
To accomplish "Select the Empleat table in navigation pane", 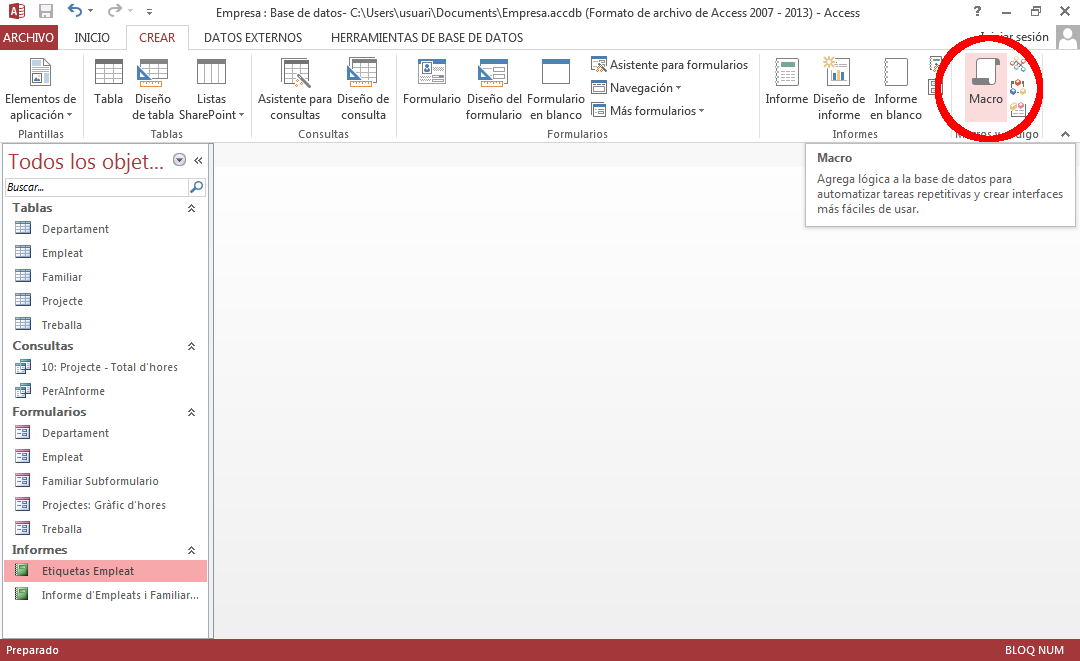I will 62,253.
